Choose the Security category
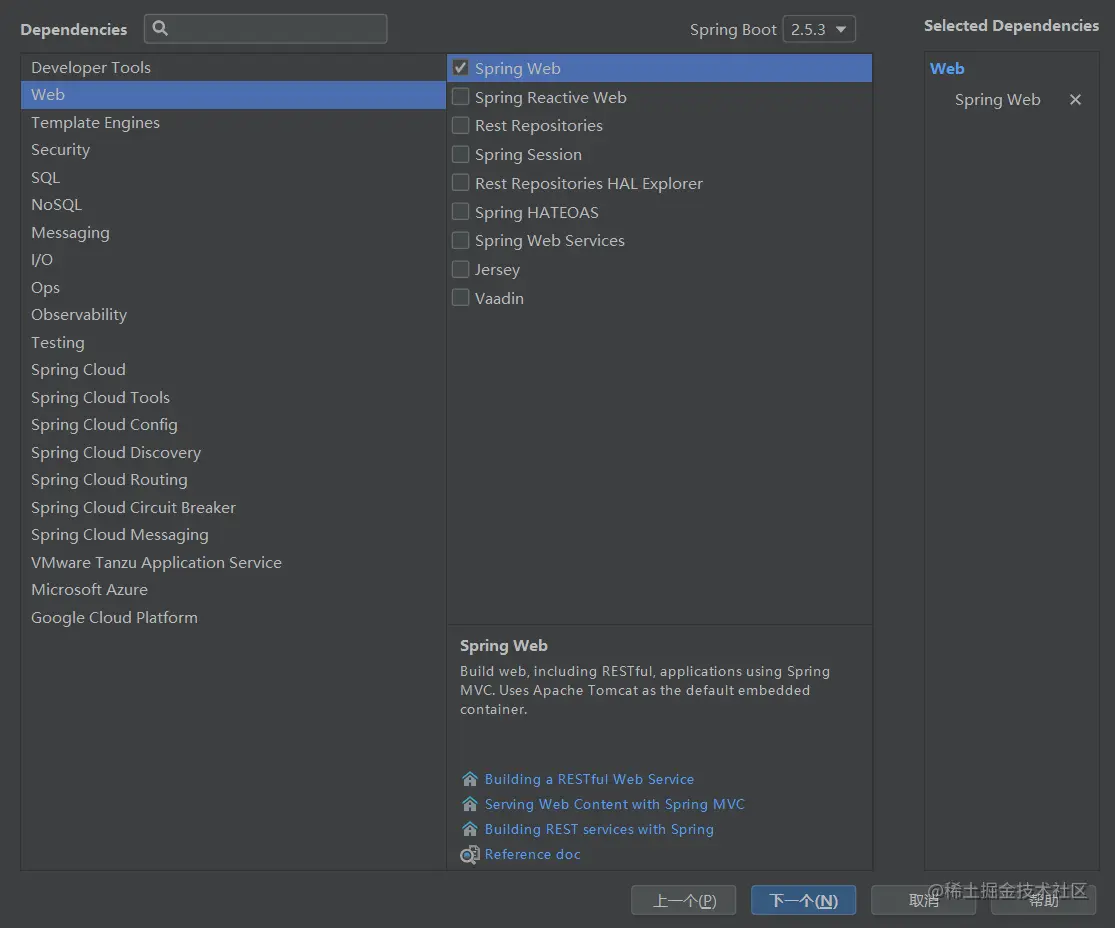This screenshot has height=928, width=1115. coord(233,150)
